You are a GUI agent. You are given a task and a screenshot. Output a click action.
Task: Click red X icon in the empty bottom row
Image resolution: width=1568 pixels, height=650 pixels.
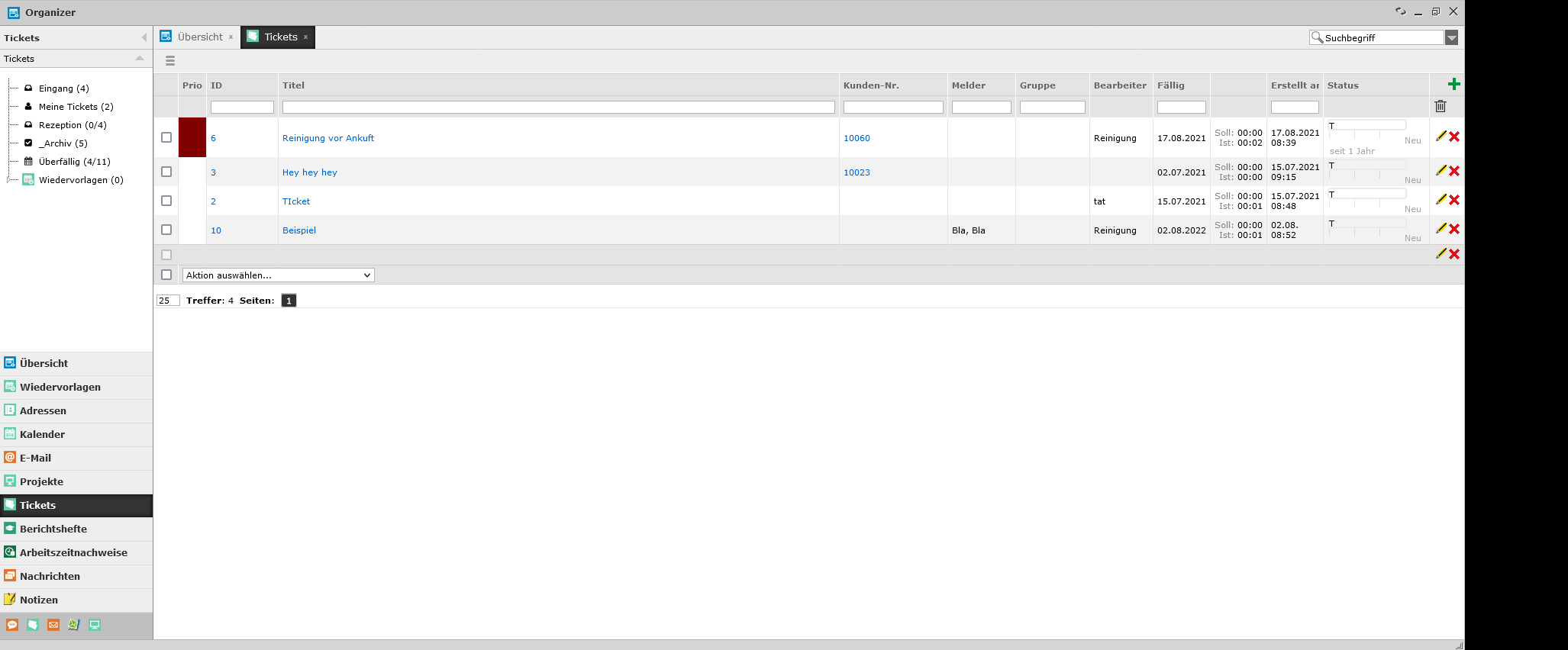(1454, 254)
